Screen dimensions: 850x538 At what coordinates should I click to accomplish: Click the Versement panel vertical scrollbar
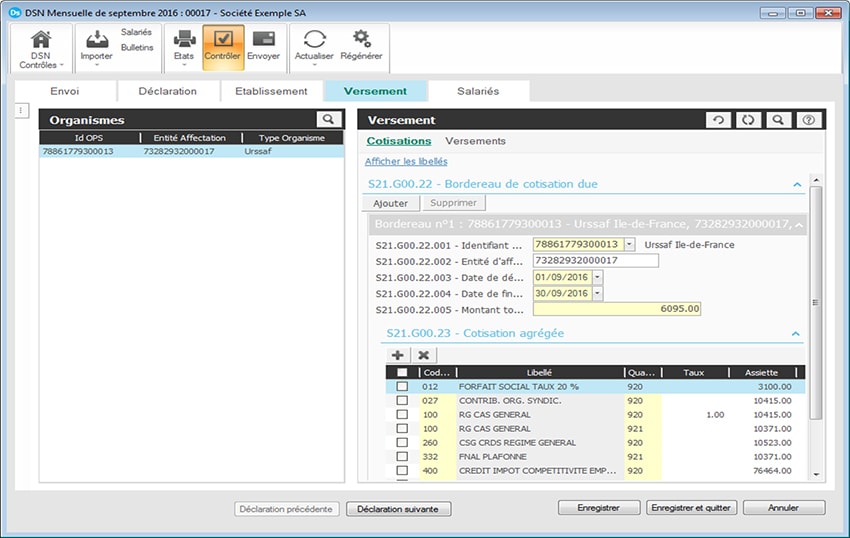816,303
